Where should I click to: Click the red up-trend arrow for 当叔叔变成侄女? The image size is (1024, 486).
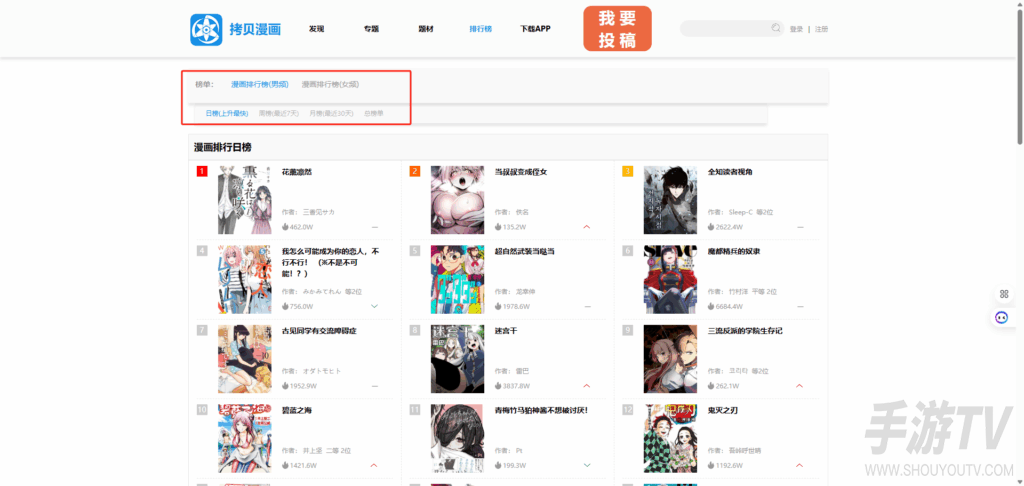tap(586, 227)
